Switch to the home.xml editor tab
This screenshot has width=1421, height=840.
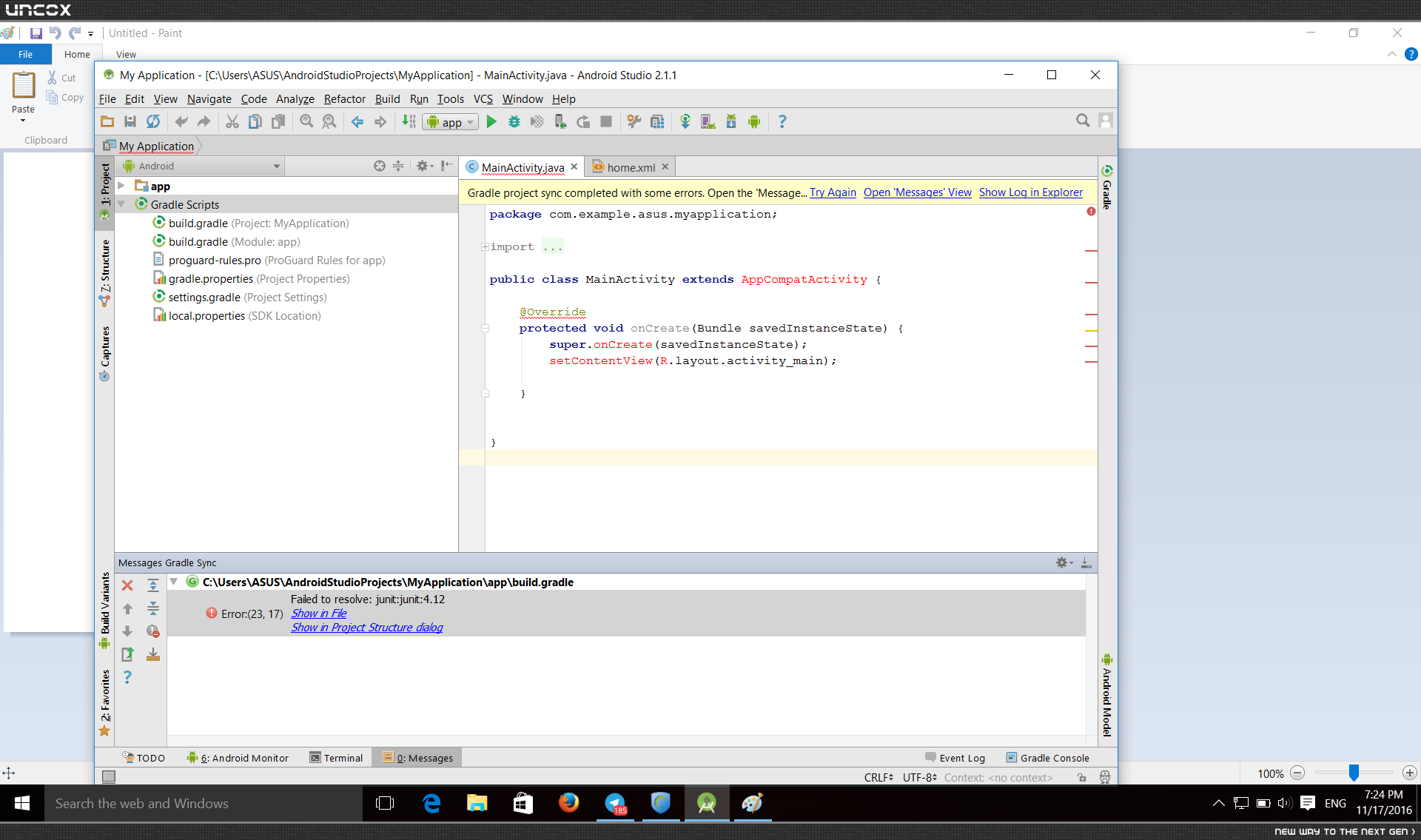coord(630,167)
